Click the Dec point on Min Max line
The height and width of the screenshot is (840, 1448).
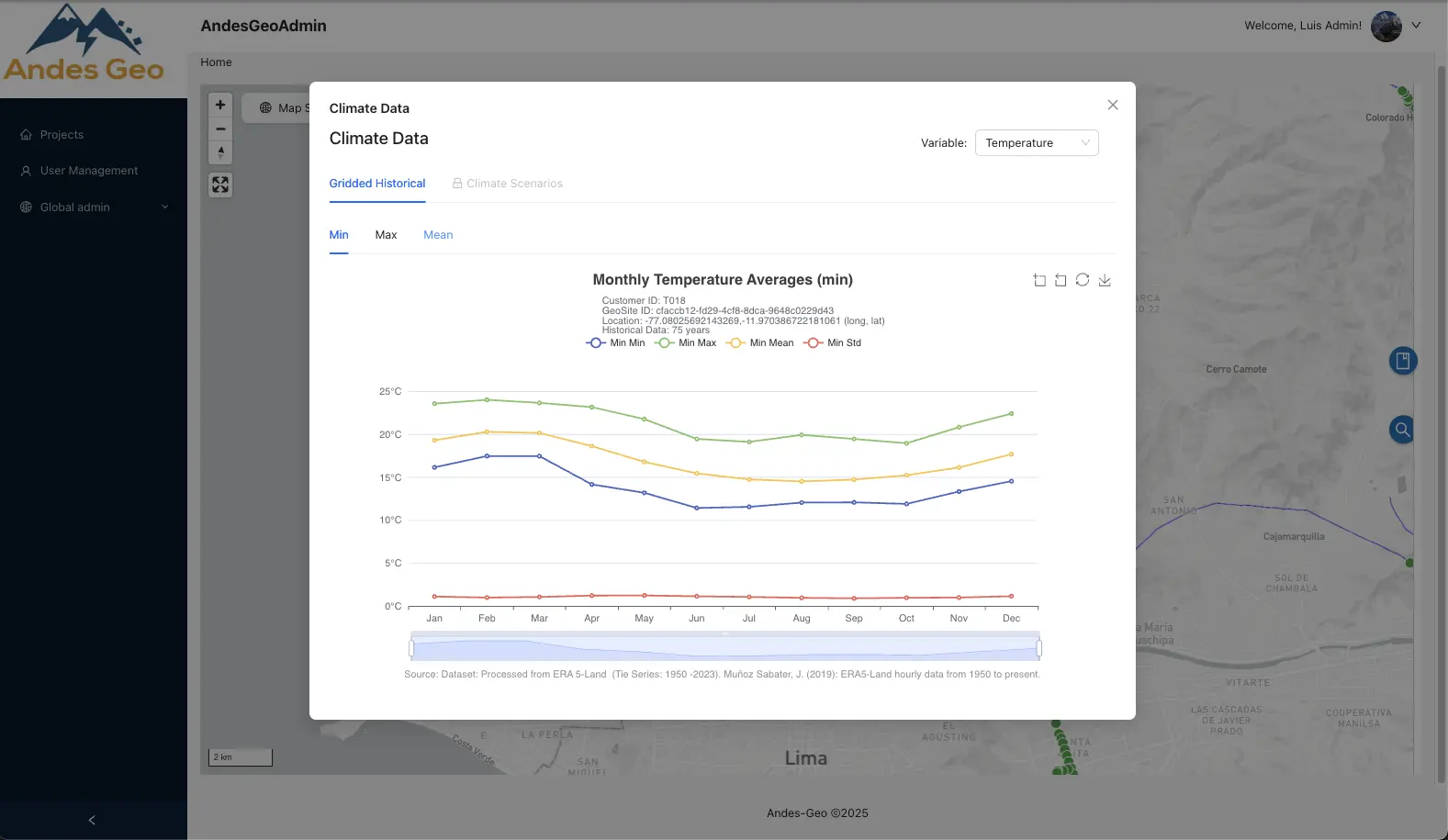click(x=1012, y=413)
